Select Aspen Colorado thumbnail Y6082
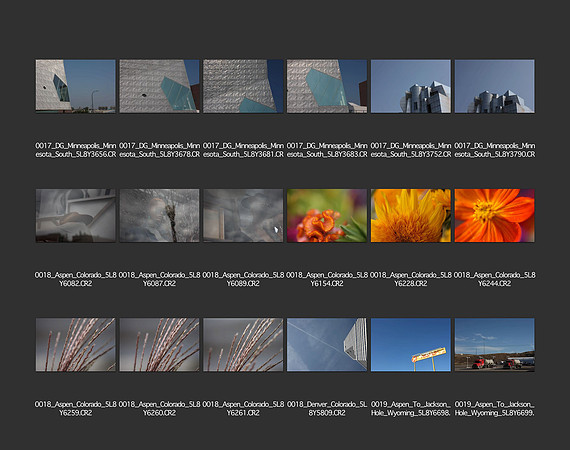The height and width of the screenshot is (450, 570). tap(76, 215)
